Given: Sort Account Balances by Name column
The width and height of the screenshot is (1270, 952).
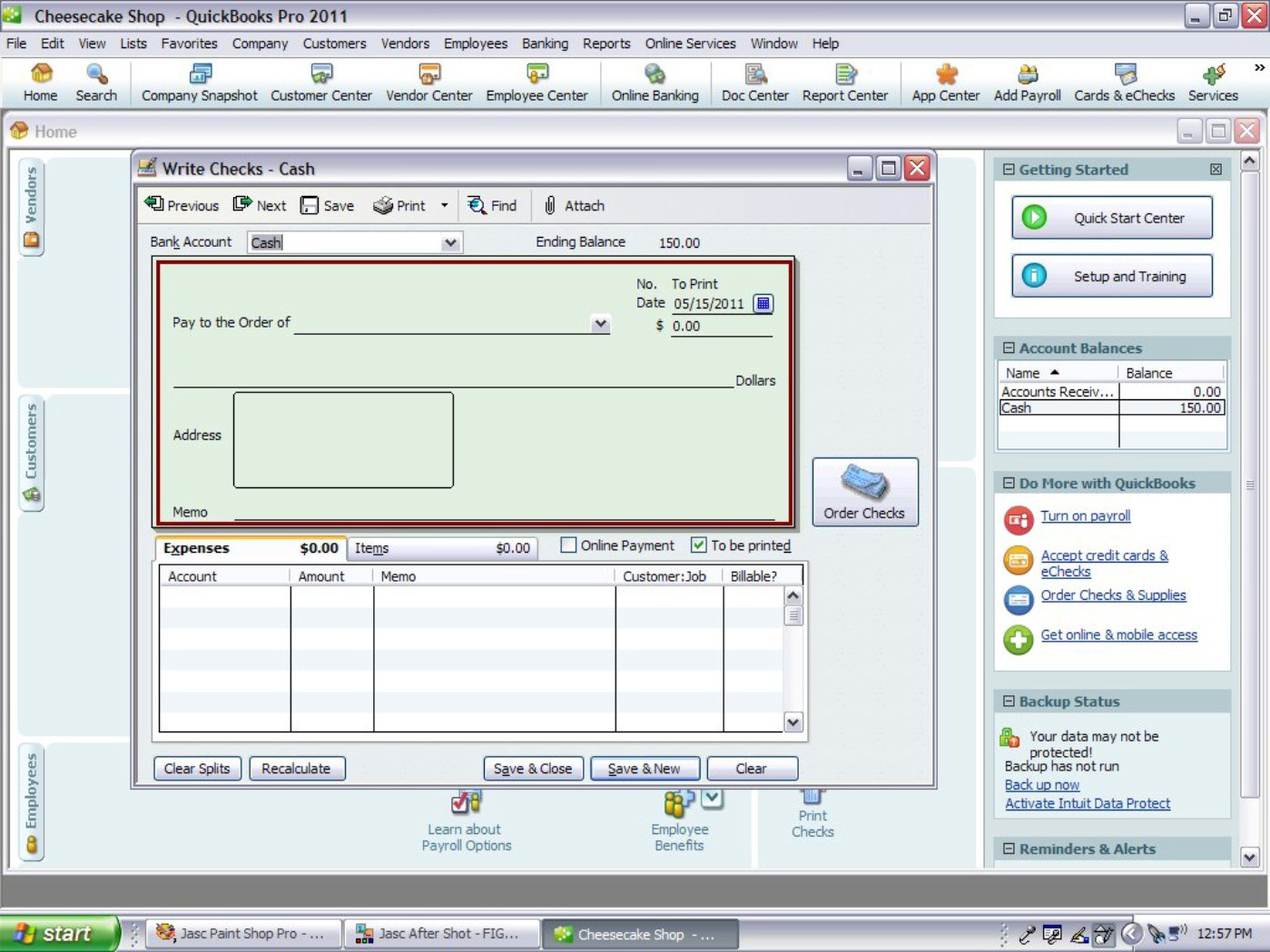Looking at the screenshot, I should [1058, 373].
